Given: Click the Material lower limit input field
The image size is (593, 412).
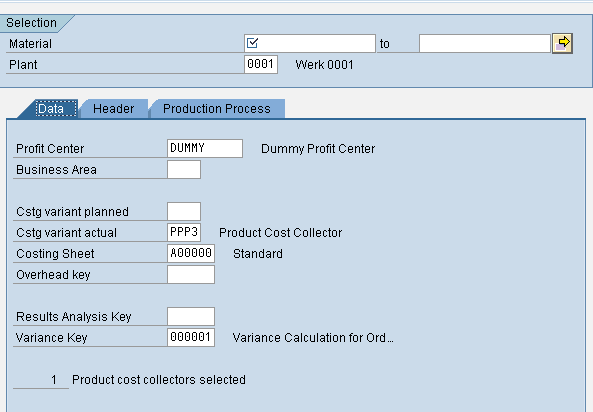Looking at the screenshot, I should coord(310,44).
